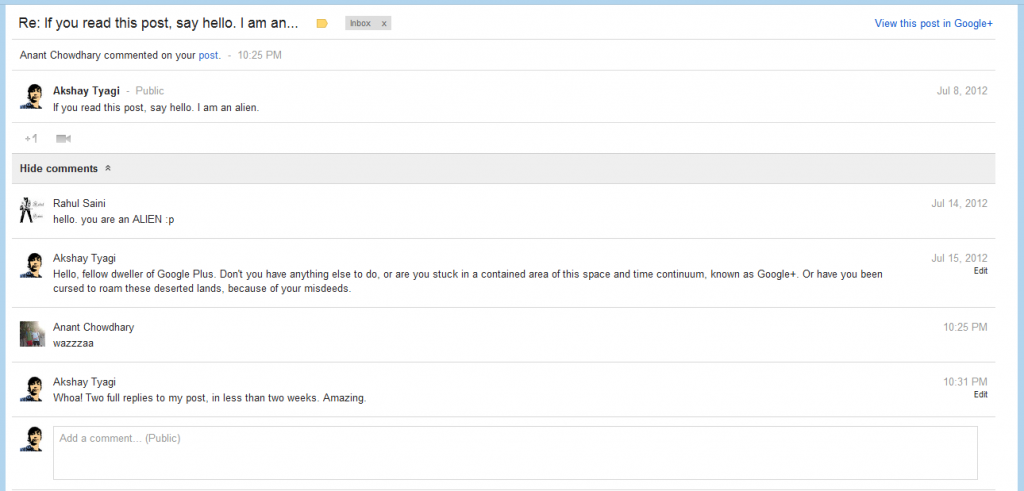Screen dimensions: 1024x491
Task: Click the Inbox label tag
Action: point(360,24)
